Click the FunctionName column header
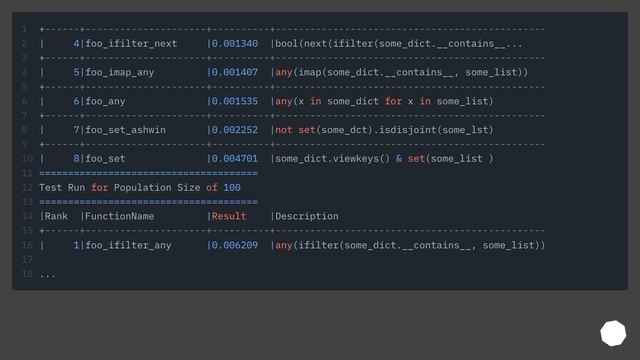 [x=120, y=216]
